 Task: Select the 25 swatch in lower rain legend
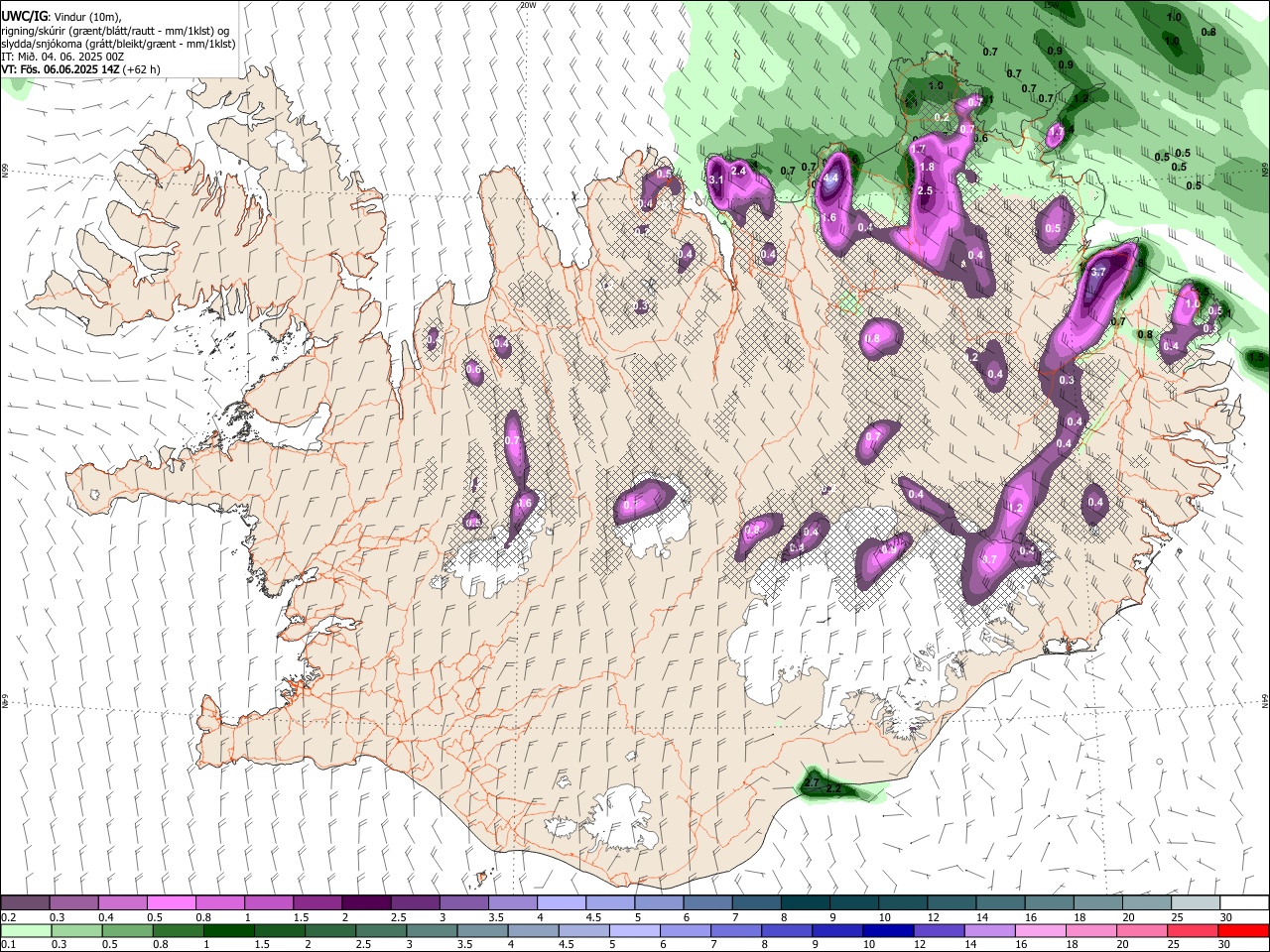(1193, 930)
